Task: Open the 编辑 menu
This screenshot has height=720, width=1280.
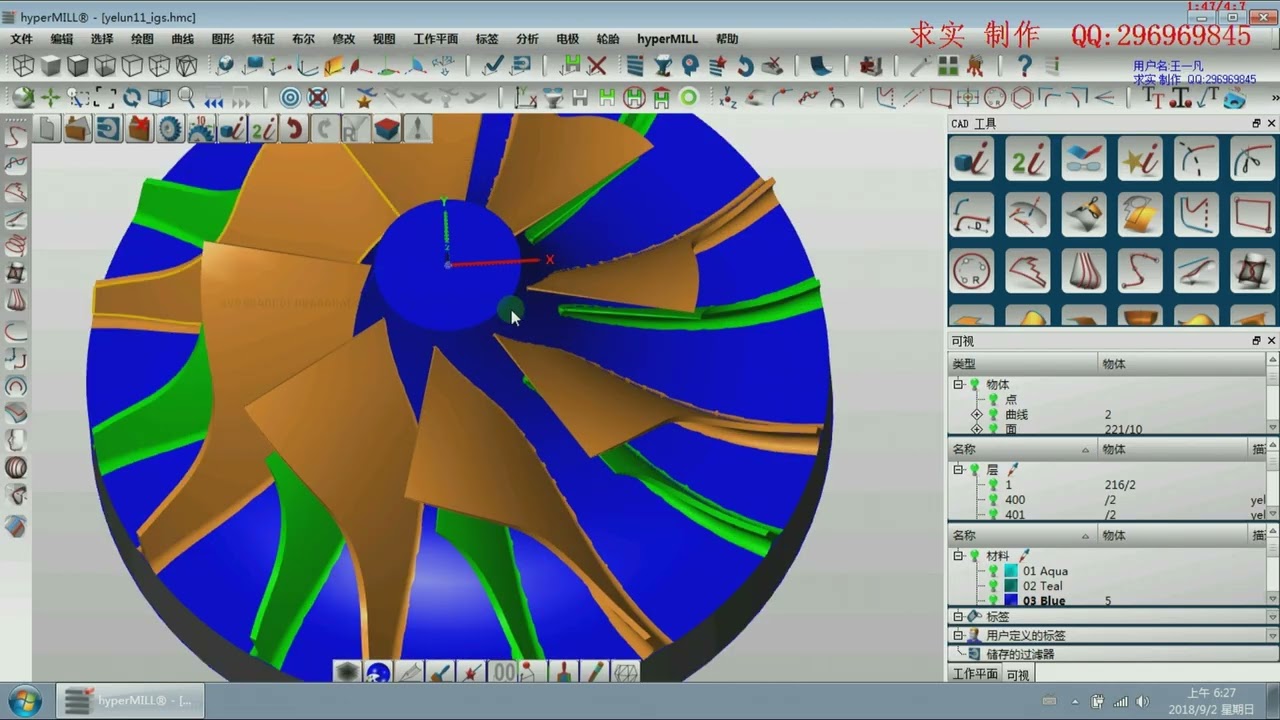Action: pos(62,39)
